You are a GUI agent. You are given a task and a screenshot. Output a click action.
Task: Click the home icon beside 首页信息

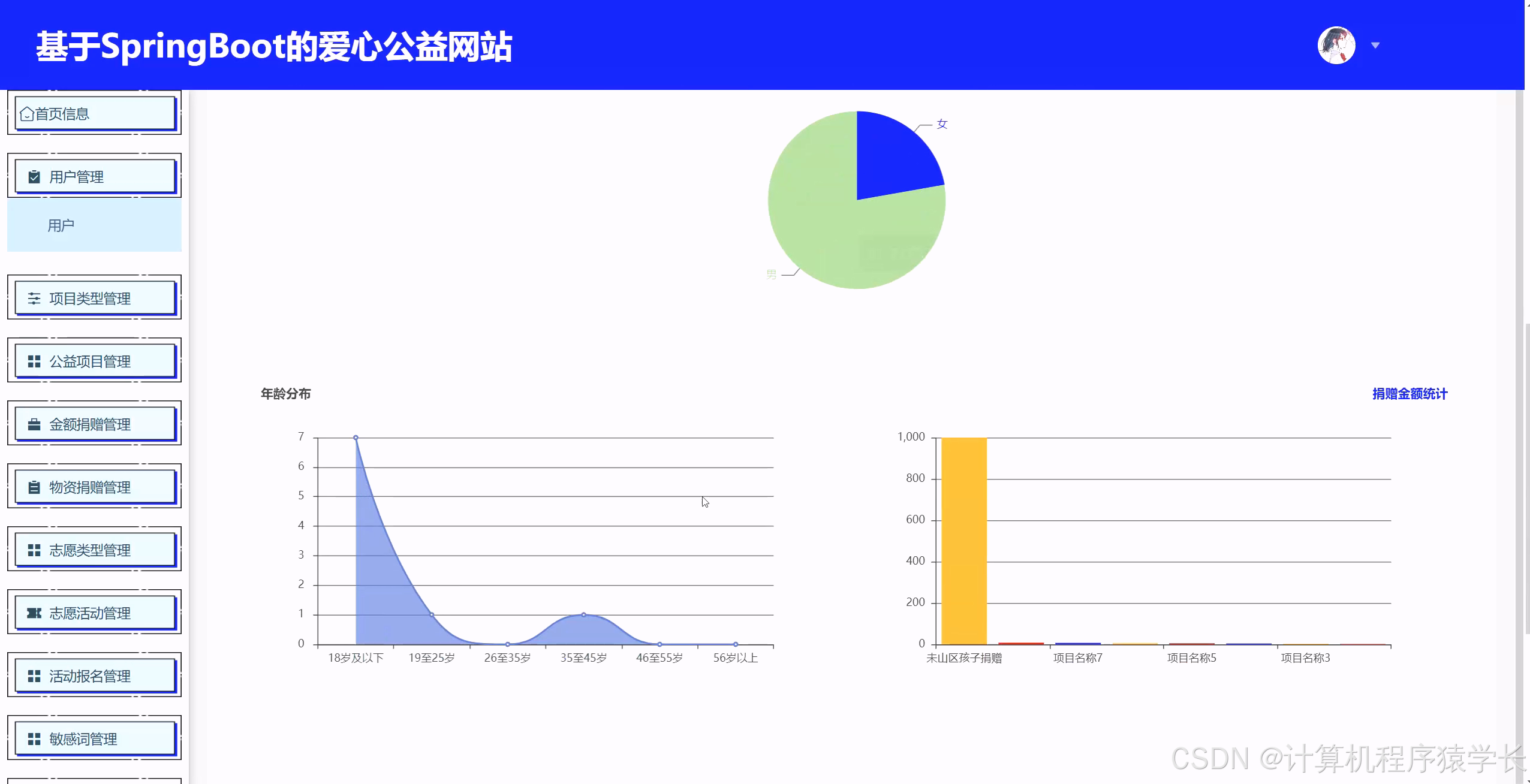[x=26, y=114]
